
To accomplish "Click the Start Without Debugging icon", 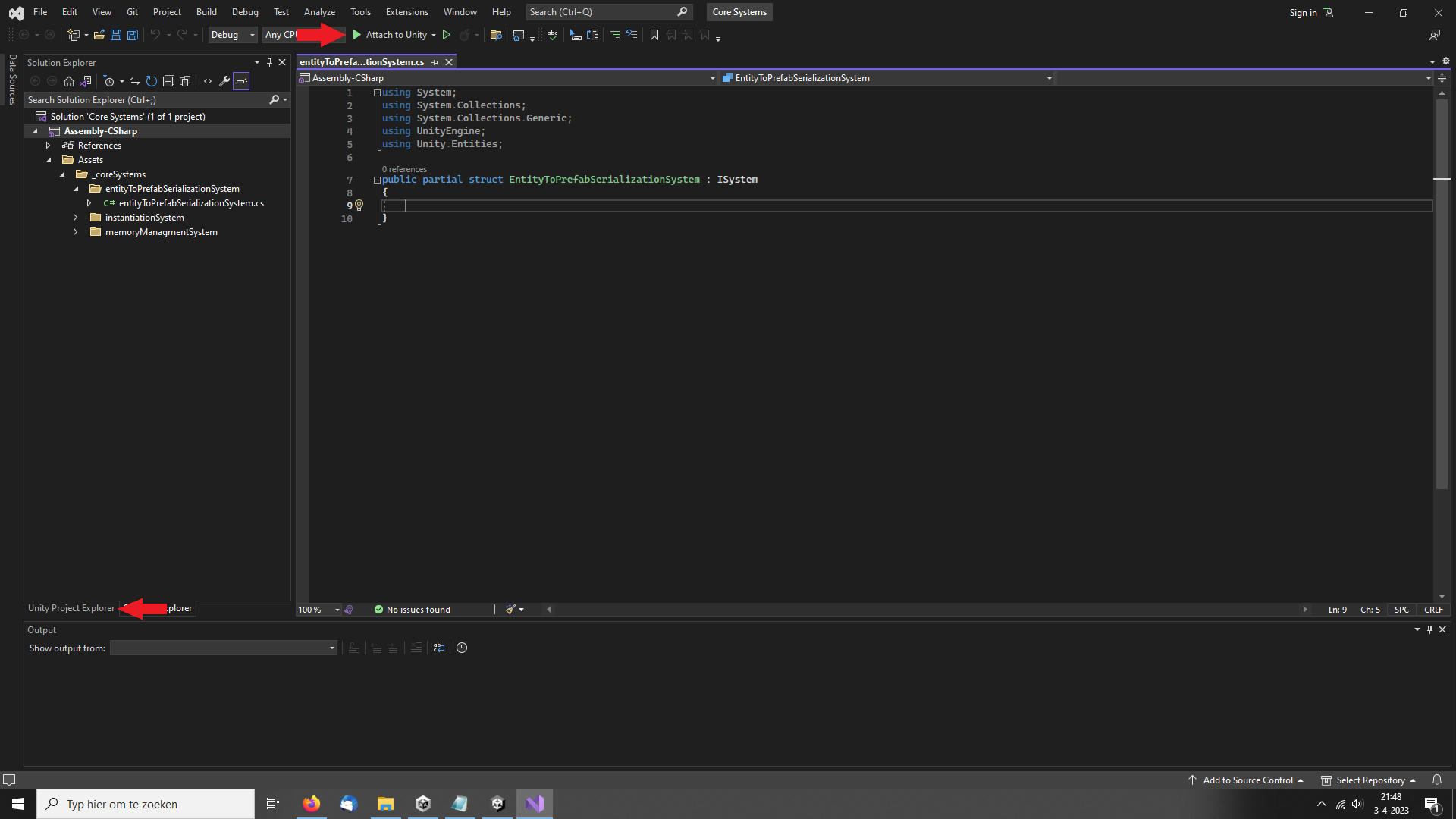I will tap(447, 35).
